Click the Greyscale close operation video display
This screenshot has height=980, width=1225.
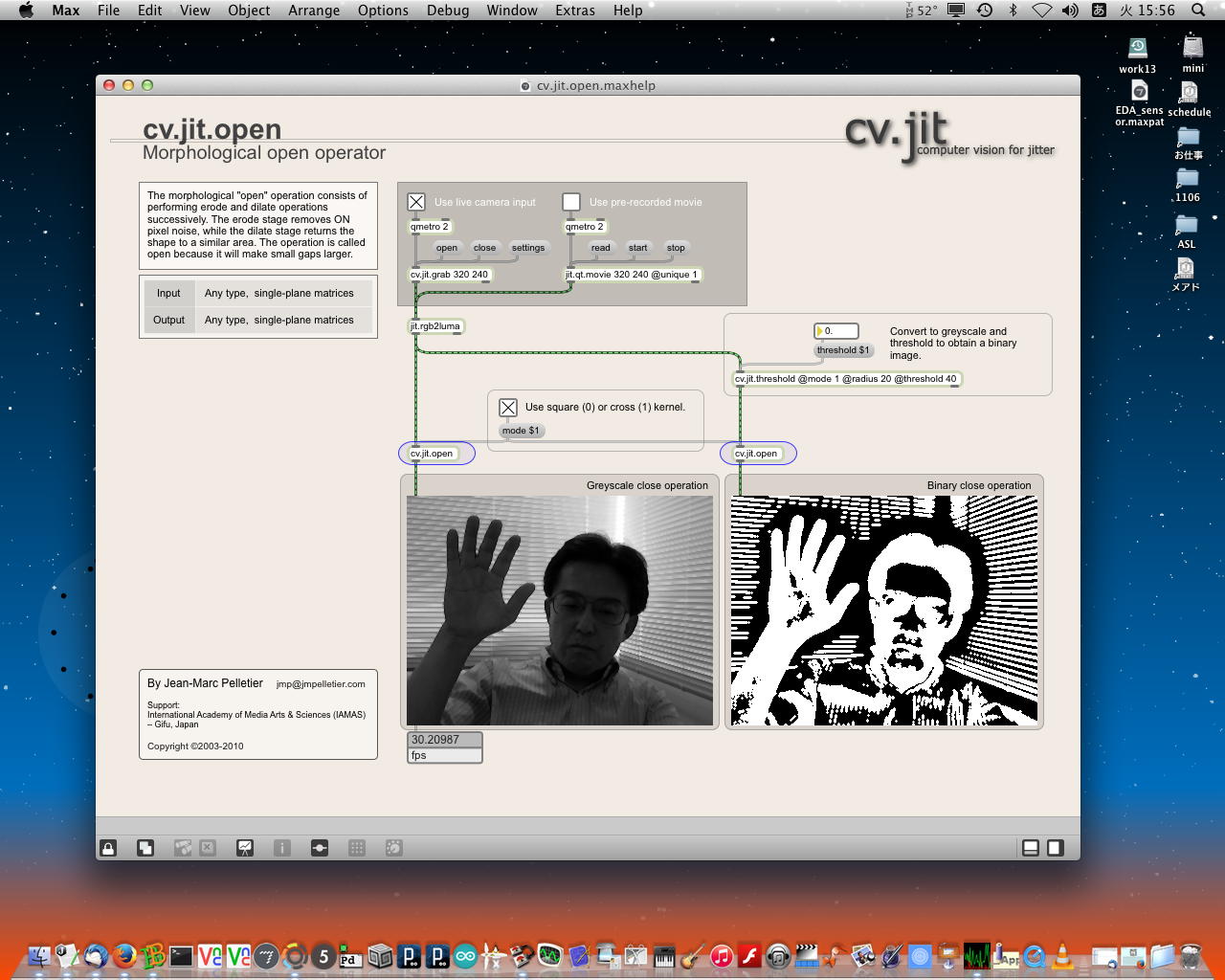pyautogui.click(x=560, y=611)
